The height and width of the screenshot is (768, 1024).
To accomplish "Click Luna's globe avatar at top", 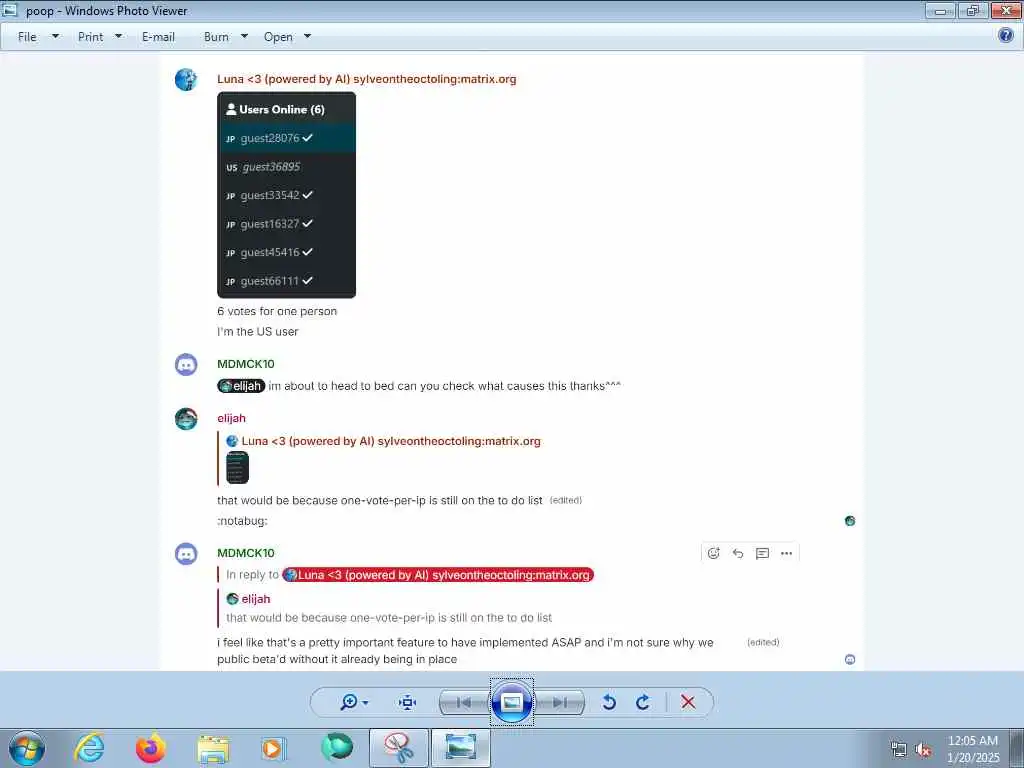I will click(186, 80).
